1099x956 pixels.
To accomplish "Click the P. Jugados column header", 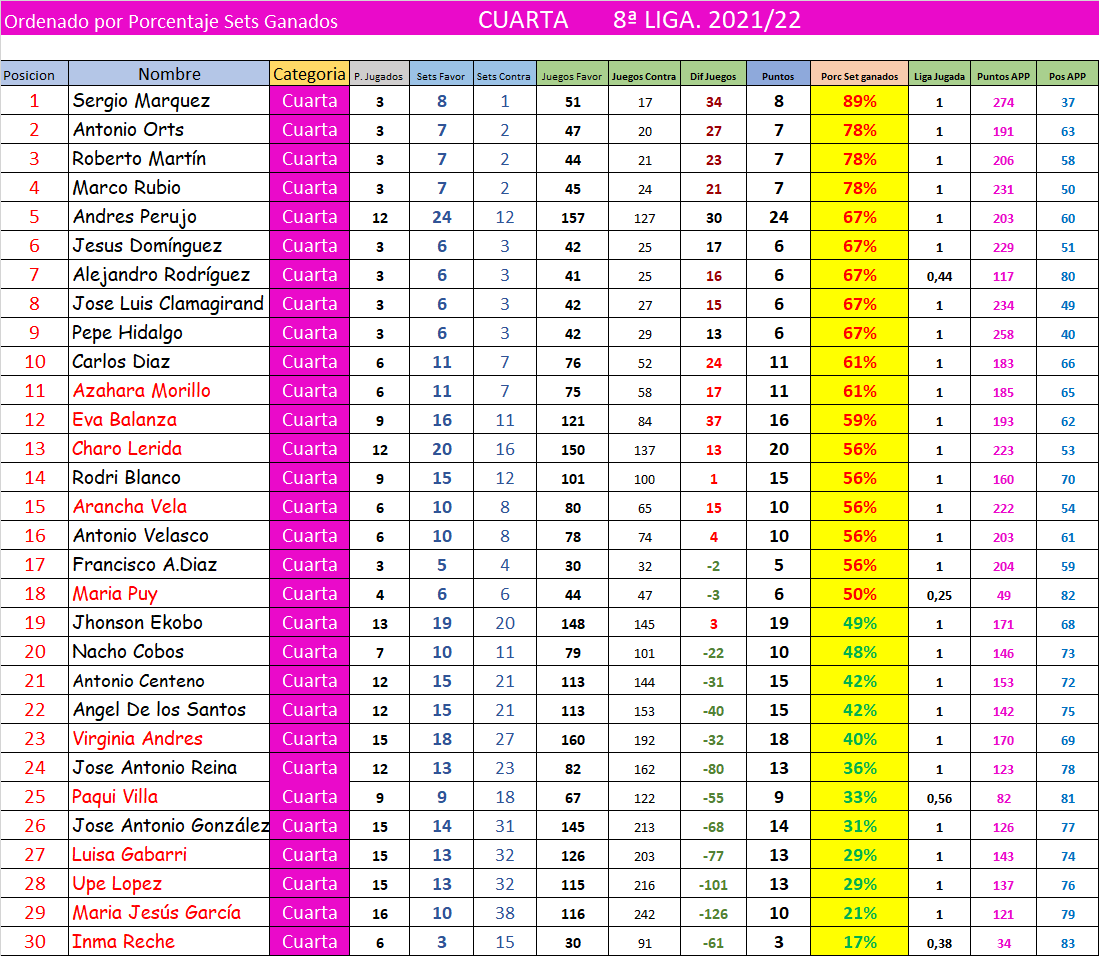I will [x=379, y=76].
